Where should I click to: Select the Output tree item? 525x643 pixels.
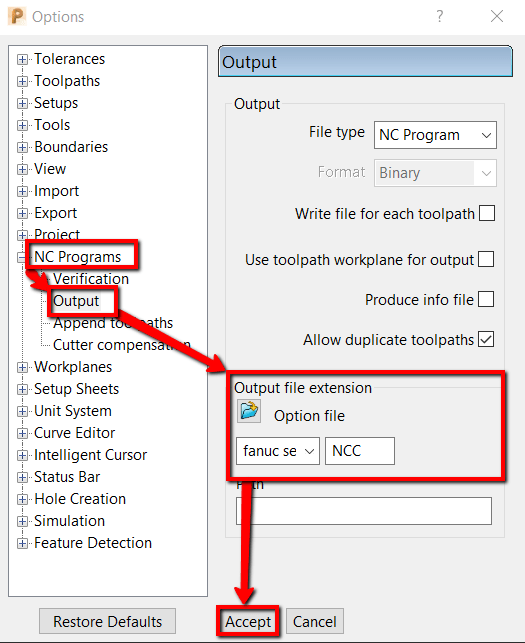pos(76,301)
